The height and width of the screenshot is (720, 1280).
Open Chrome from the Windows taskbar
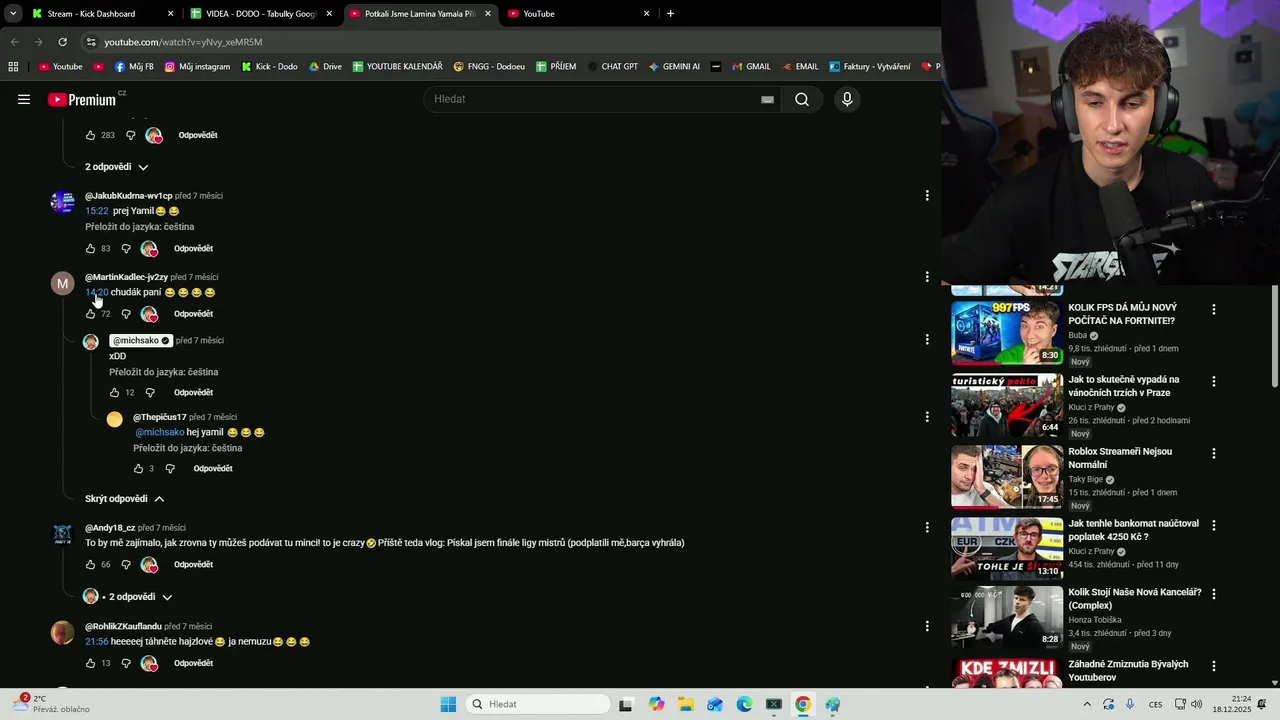point(802,704)
